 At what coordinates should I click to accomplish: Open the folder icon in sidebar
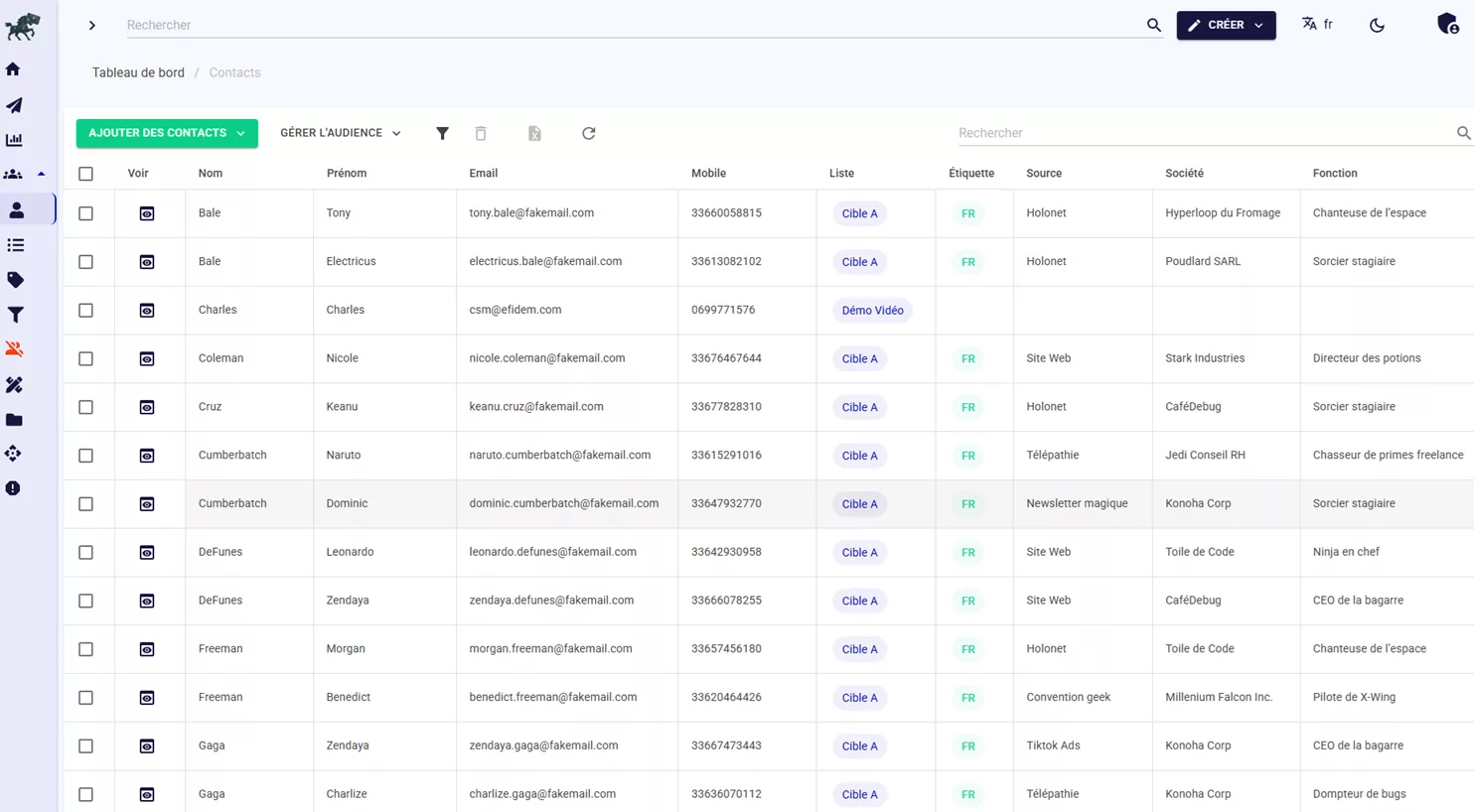click(14, 420)
